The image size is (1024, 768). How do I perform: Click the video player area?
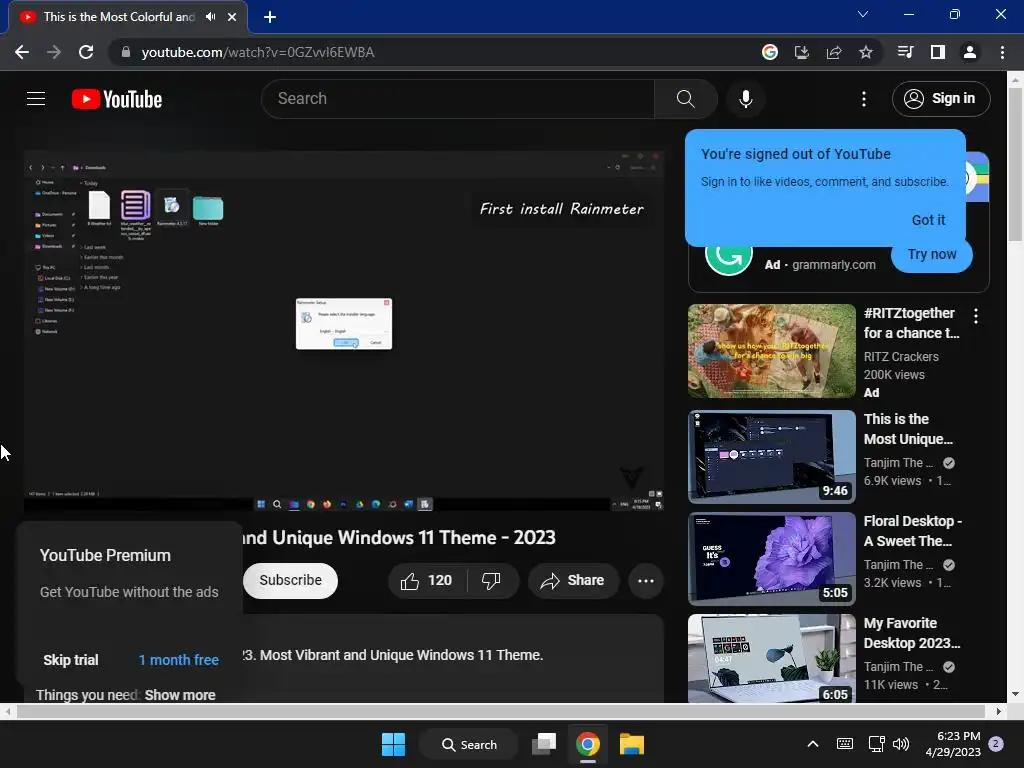[344, 330]
